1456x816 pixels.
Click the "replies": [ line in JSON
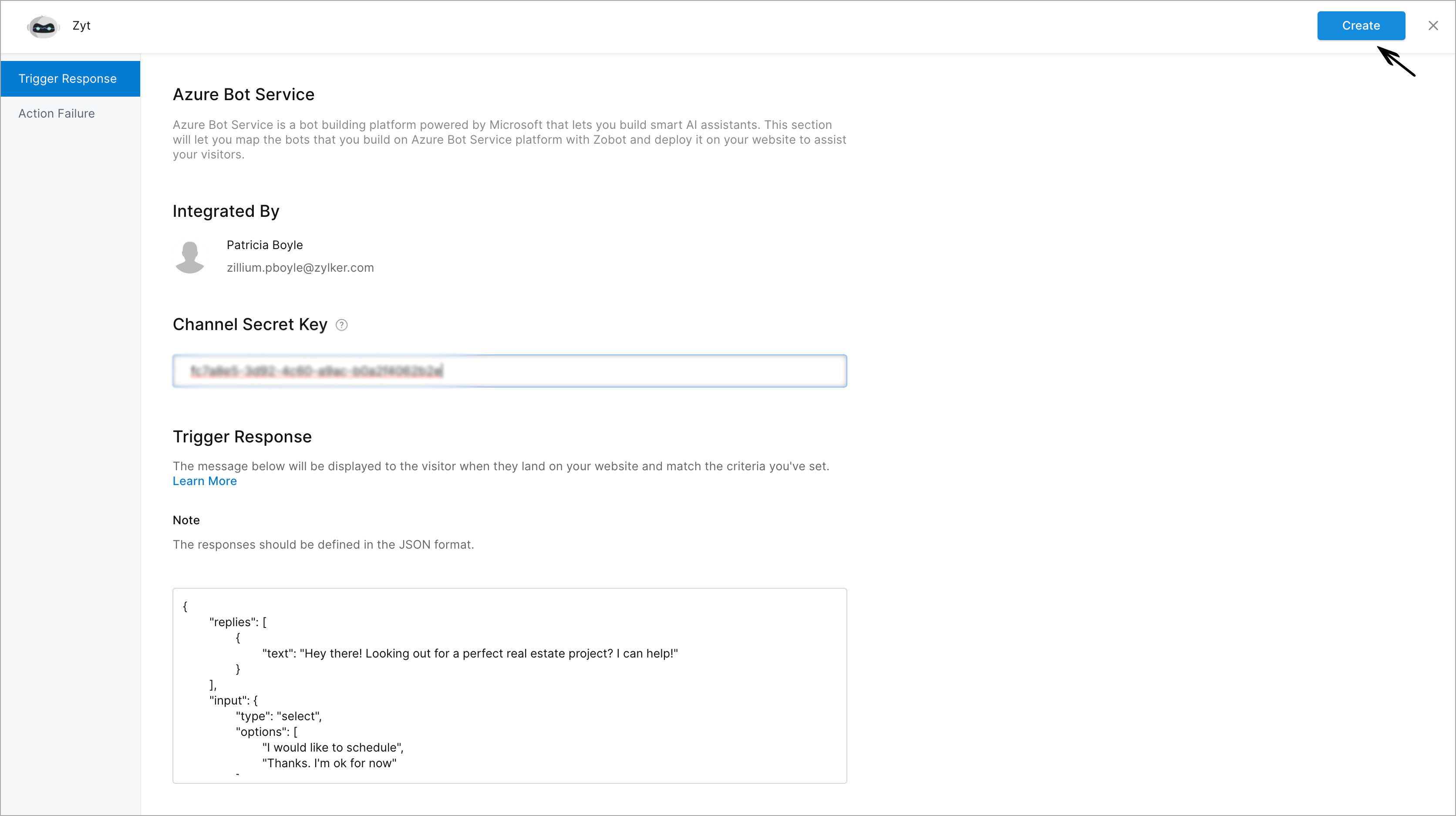tap(238, 622)
